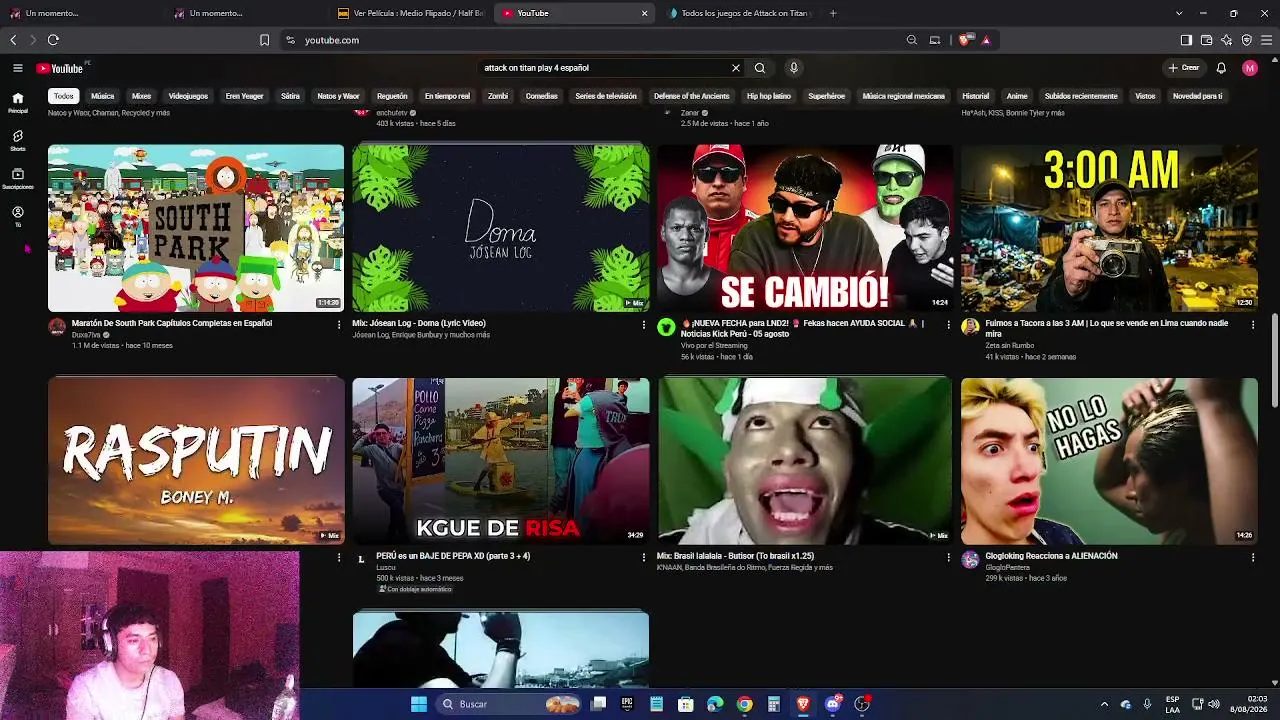Open Principal in the YouTube sidebar

tap(18, 102)
